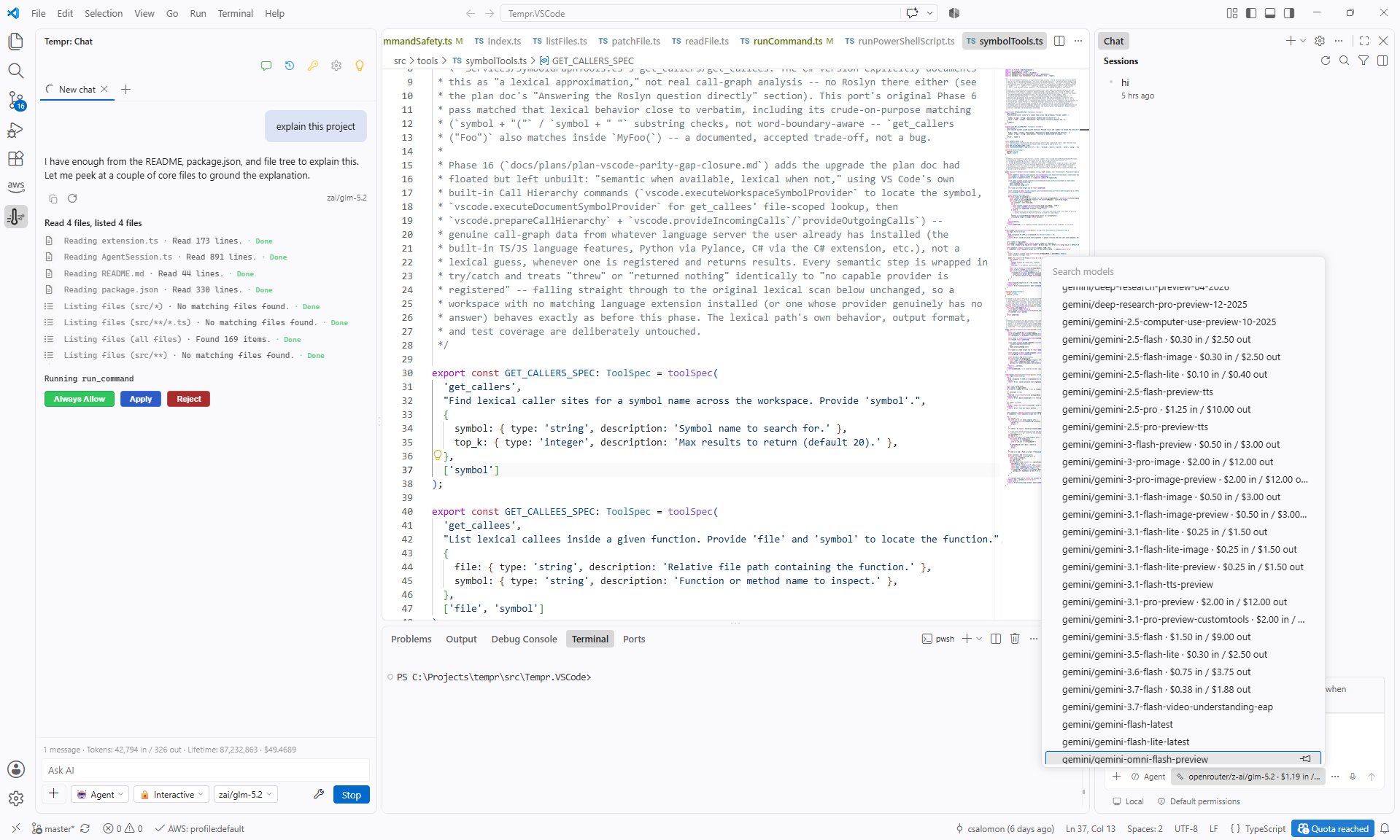Click the Search models field
Screen dimensions: 1400x840
(x=1183, y=271)
